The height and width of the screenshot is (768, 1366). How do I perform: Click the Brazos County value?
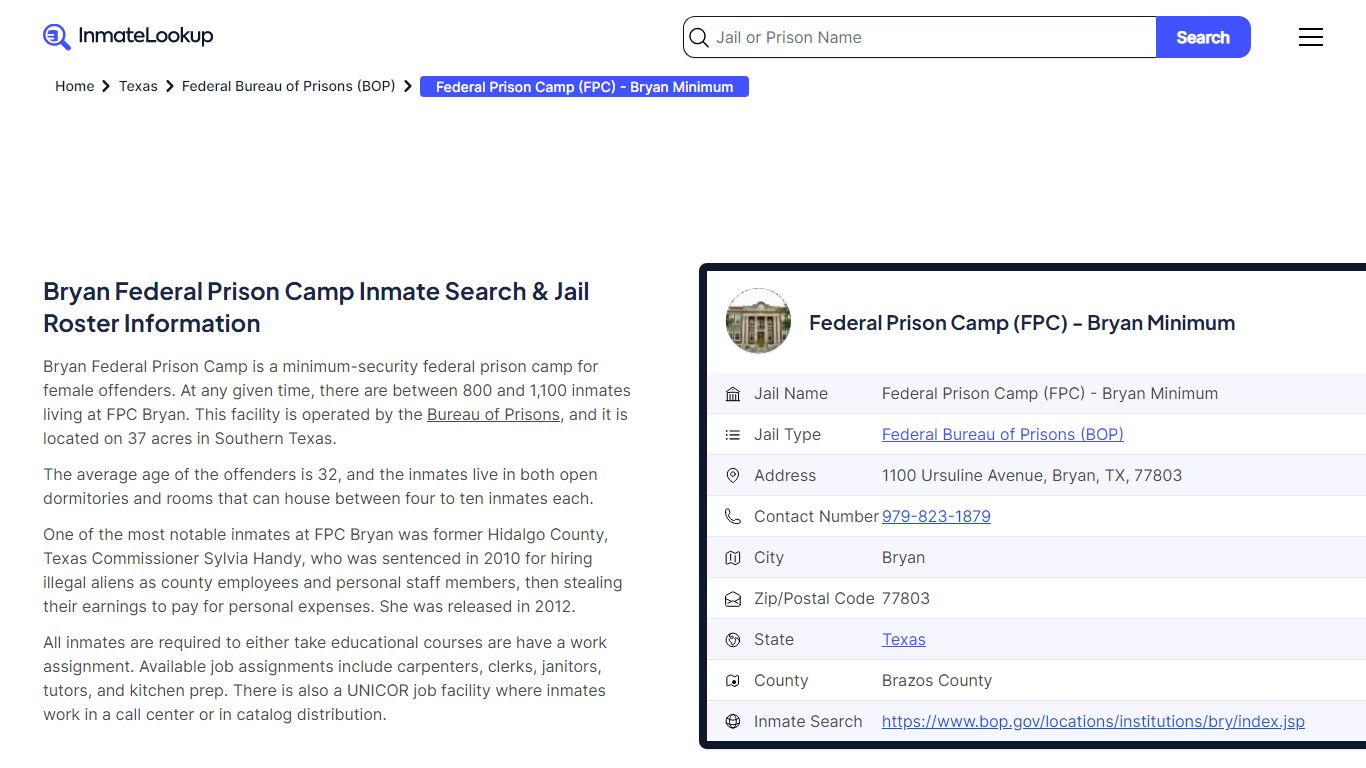pos(937,680)
